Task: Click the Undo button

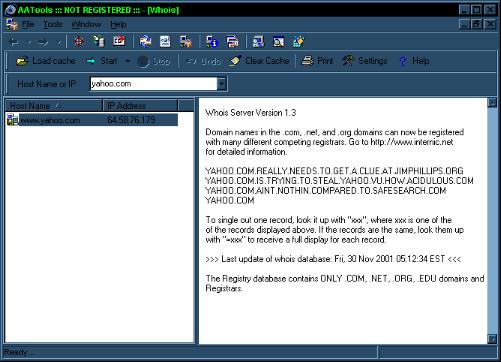Action: pos(203,61)
